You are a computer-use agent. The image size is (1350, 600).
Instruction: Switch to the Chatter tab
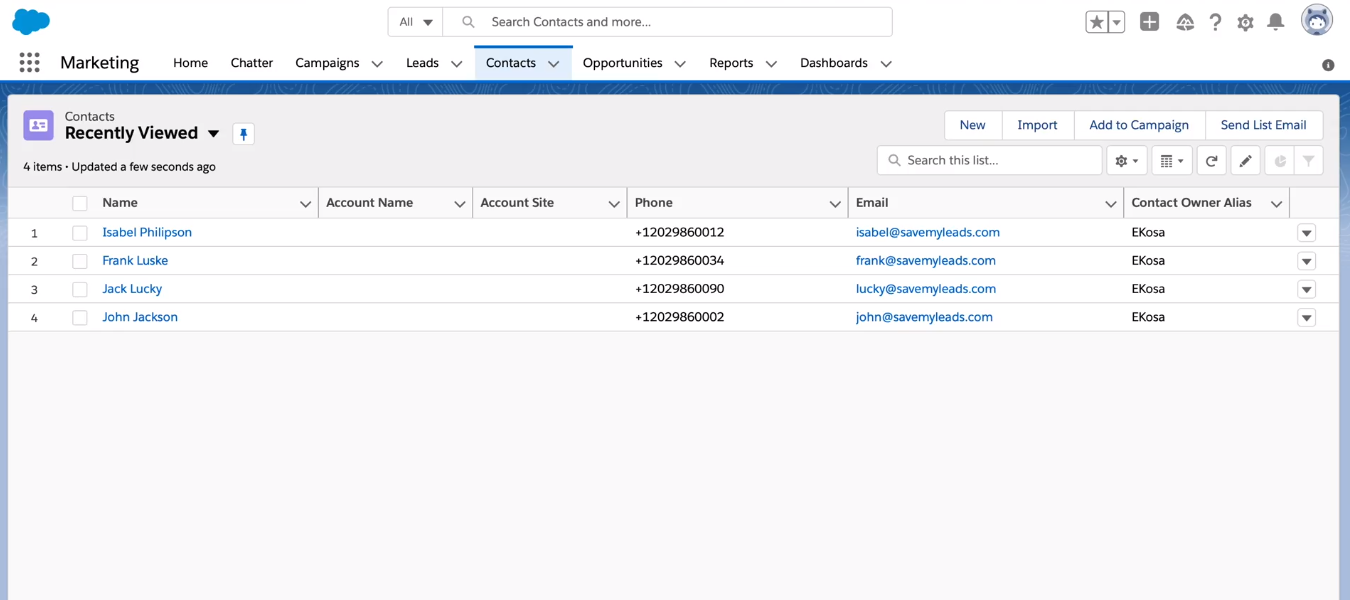click(x=252, y=63)
